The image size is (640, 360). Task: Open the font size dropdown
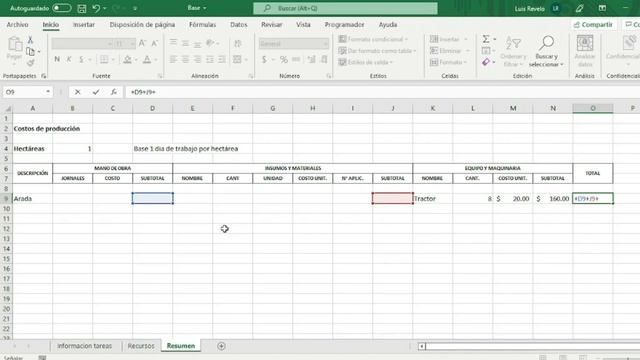(x=132, y=43)
